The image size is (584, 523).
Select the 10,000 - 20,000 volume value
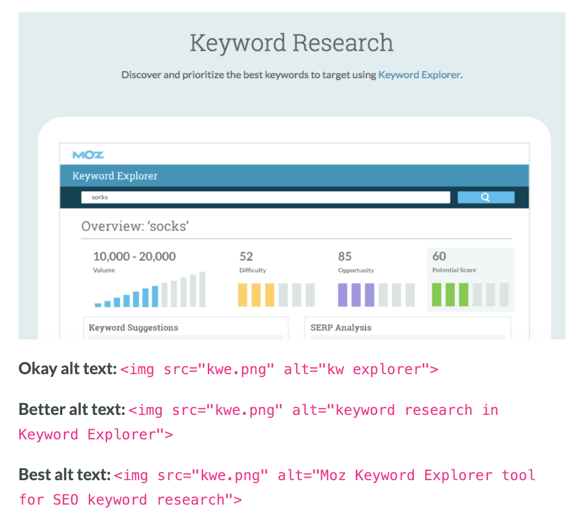click(x=134, y=256)
